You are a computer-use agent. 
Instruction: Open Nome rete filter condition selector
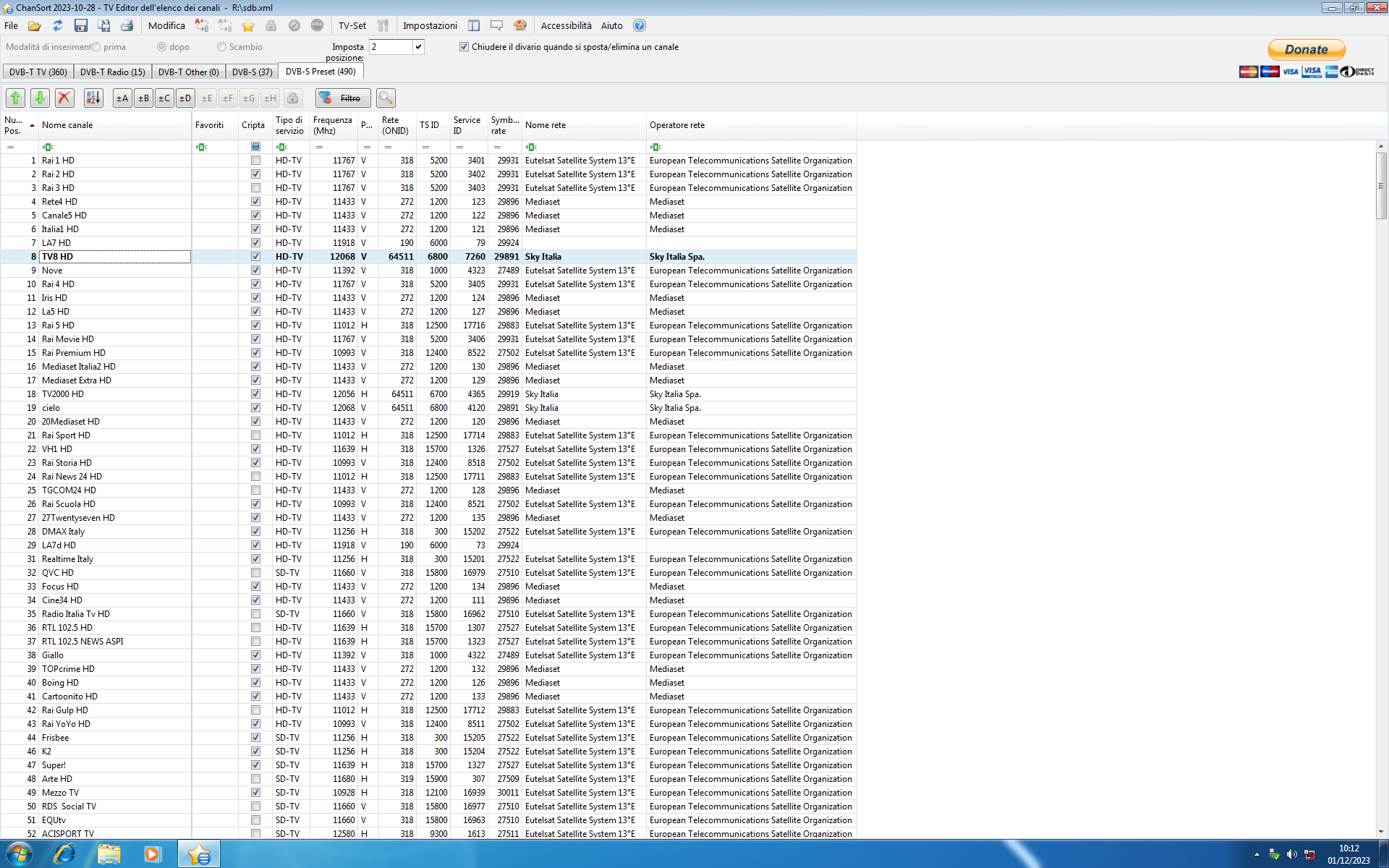coord(531,147)
